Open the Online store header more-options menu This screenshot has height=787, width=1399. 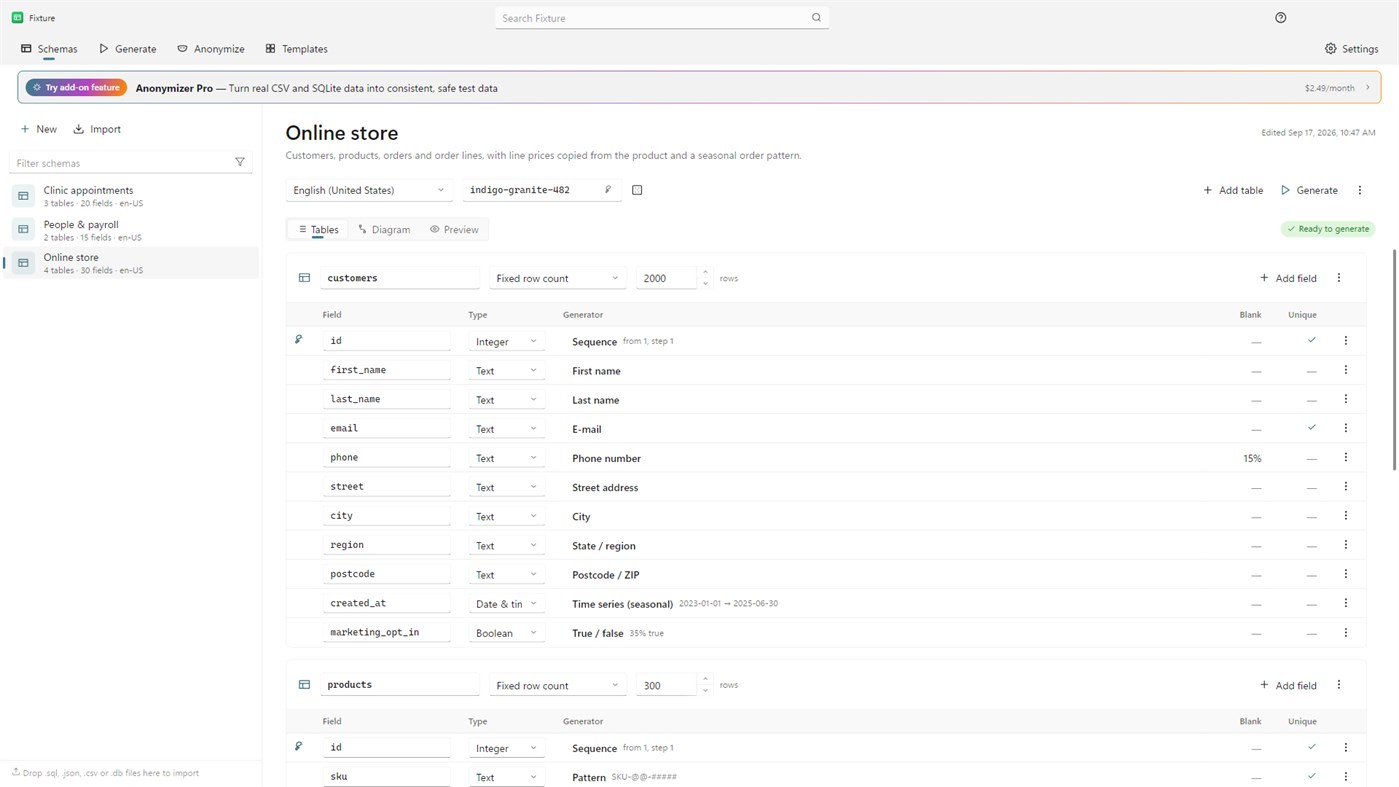(1360, 190)
